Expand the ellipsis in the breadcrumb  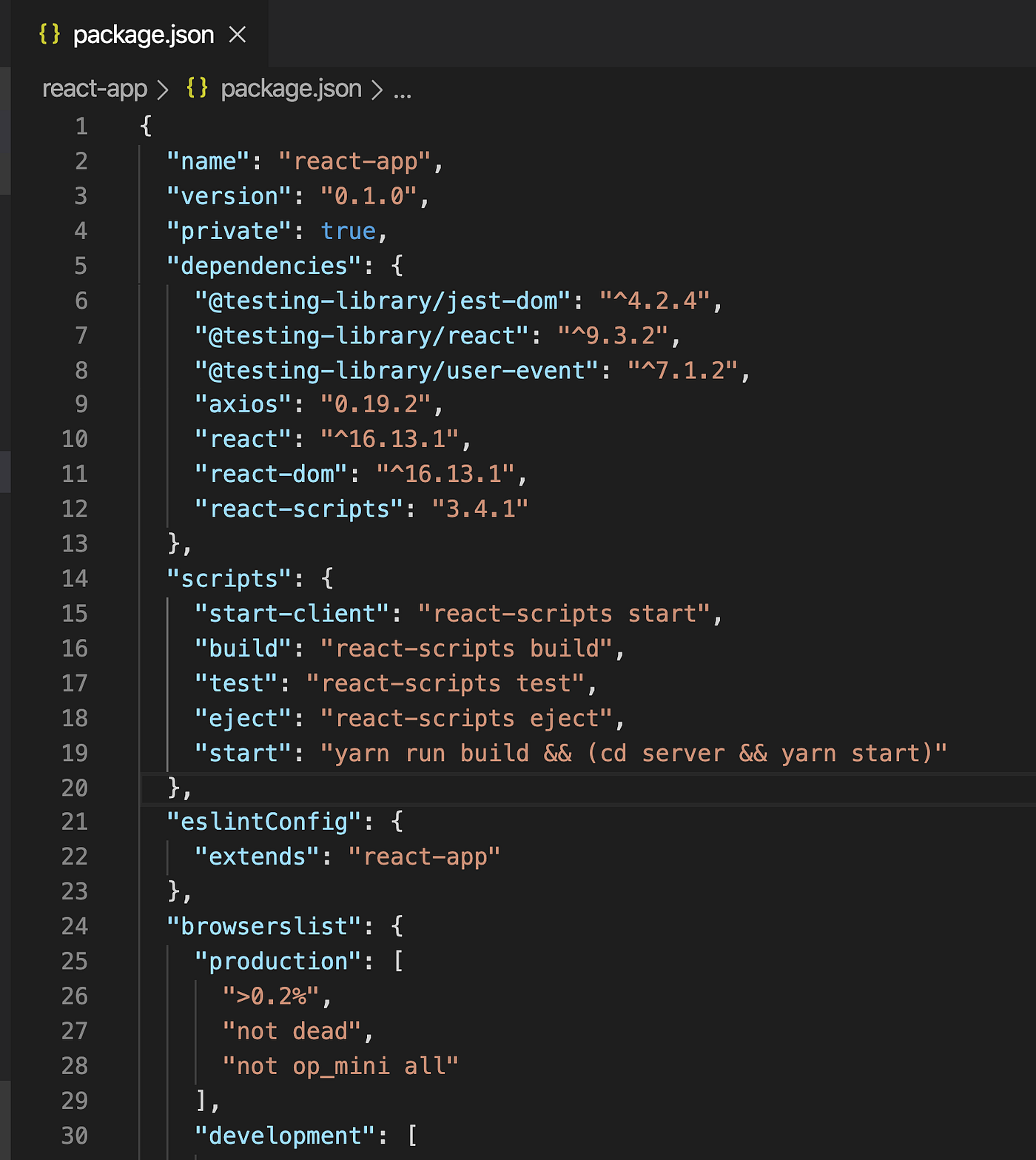[x=404, y=90]
